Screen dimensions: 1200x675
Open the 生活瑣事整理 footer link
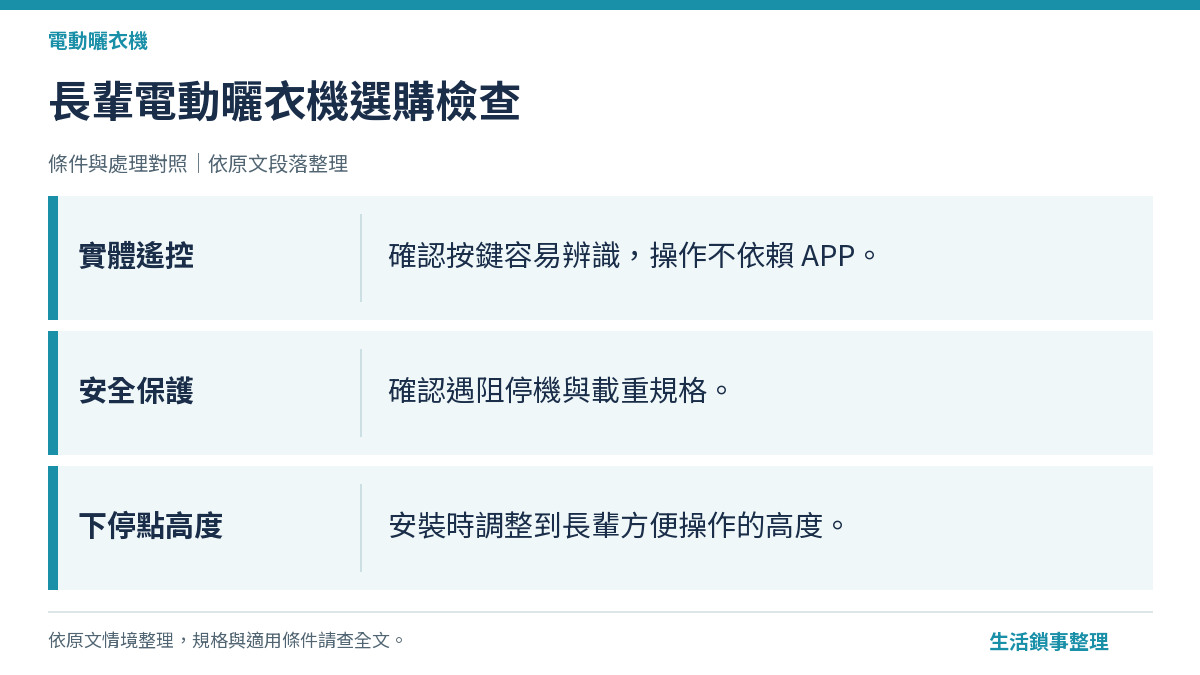[x=1049, y=642]
